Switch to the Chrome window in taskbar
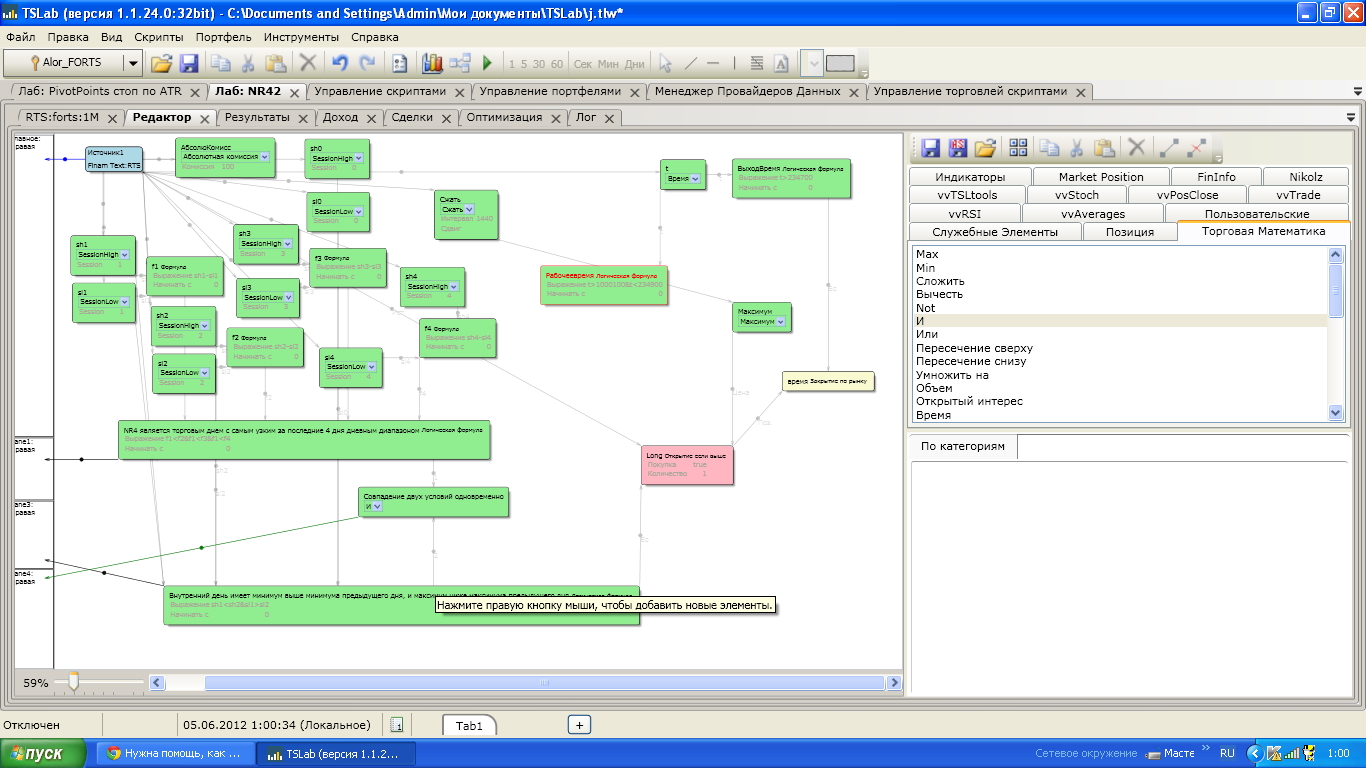Screen dimensions: 1366x768 coord(176,753)
